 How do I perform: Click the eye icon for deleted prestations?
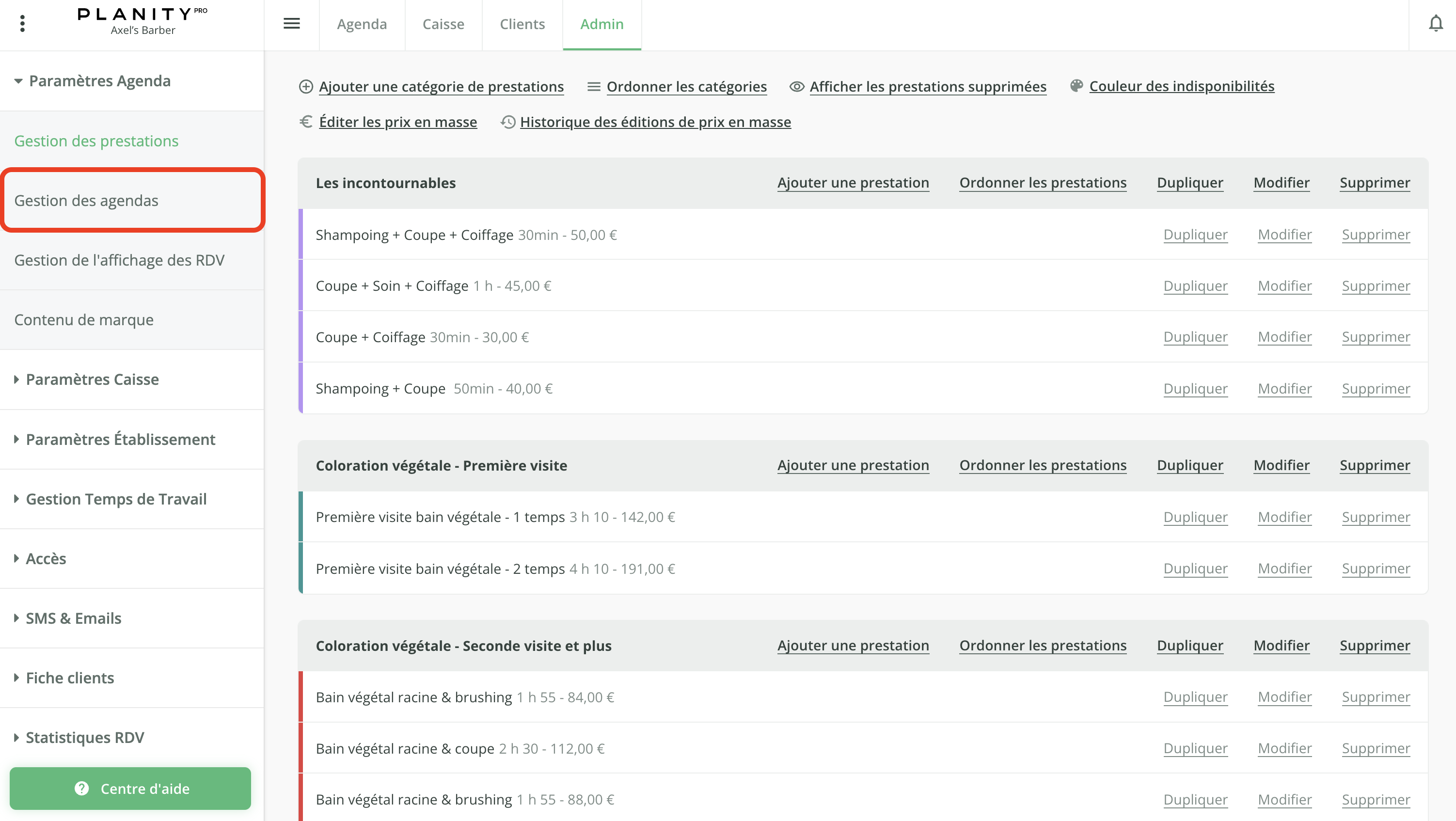tap(797, 86)
